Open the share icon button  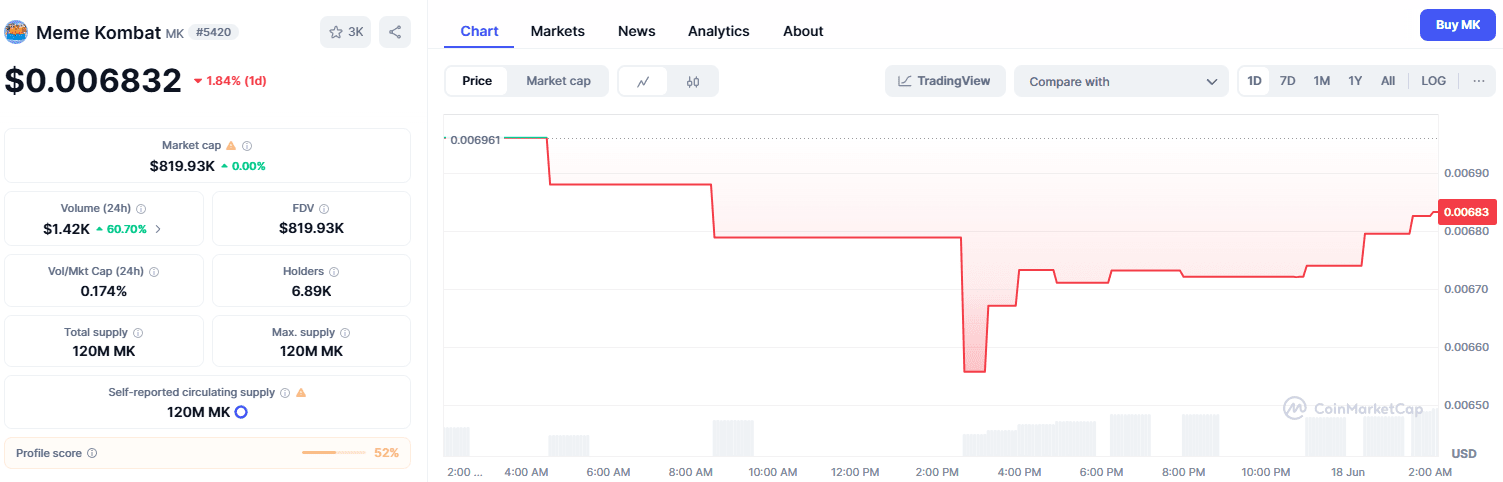[395, 32]
